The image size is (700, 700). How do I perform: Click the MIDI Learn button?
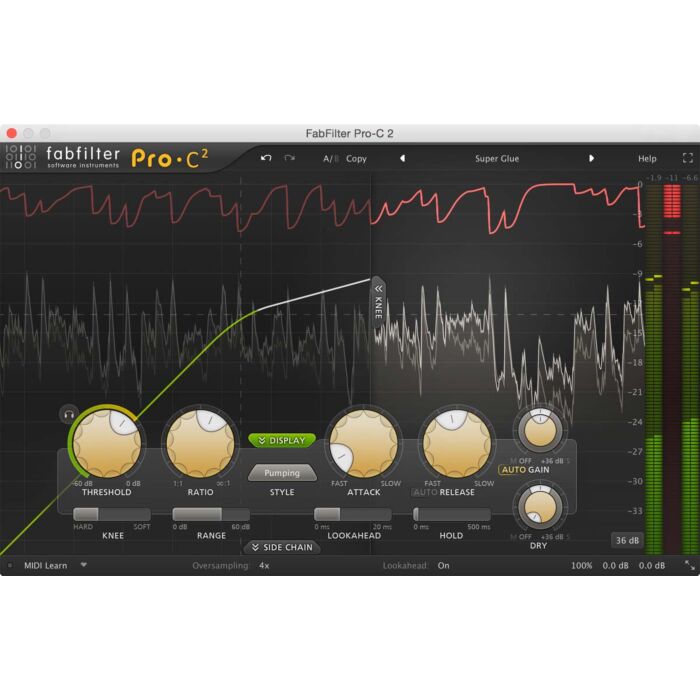(46, 566)
